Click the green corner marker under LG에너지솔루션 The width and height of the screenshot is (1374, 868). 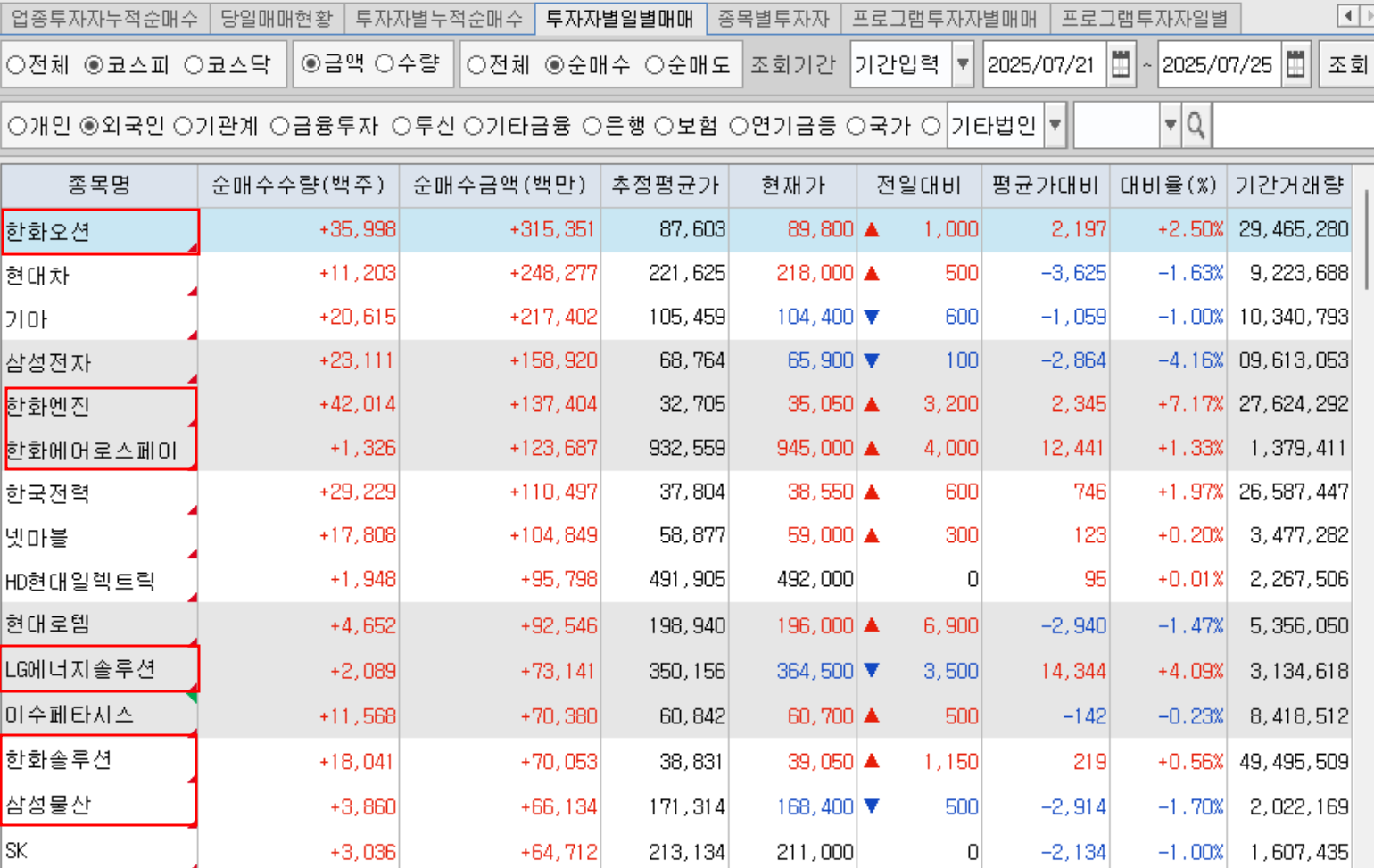tap(192, 698)
